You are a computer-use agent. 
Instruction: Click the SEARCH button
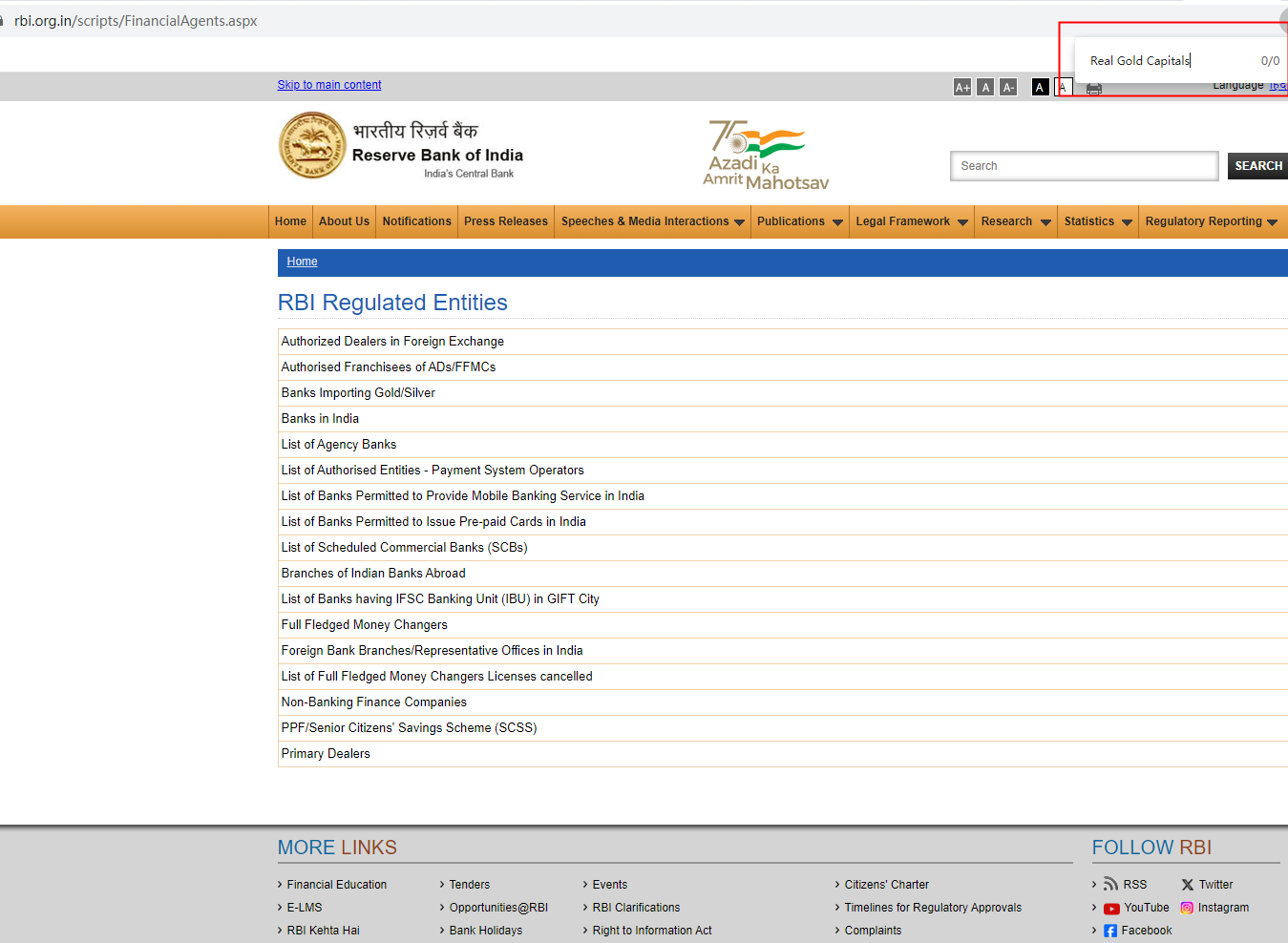(1257, 166)
